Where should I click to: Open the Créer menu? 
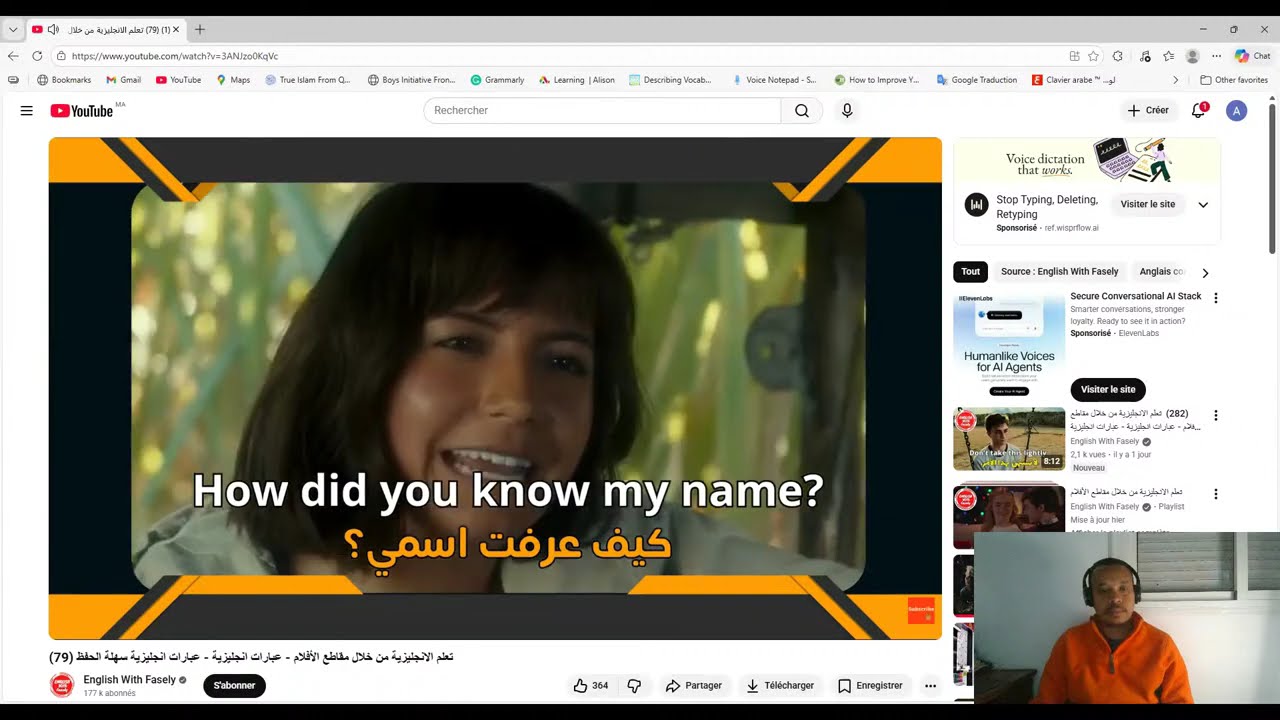click(x=1148, y=110)
